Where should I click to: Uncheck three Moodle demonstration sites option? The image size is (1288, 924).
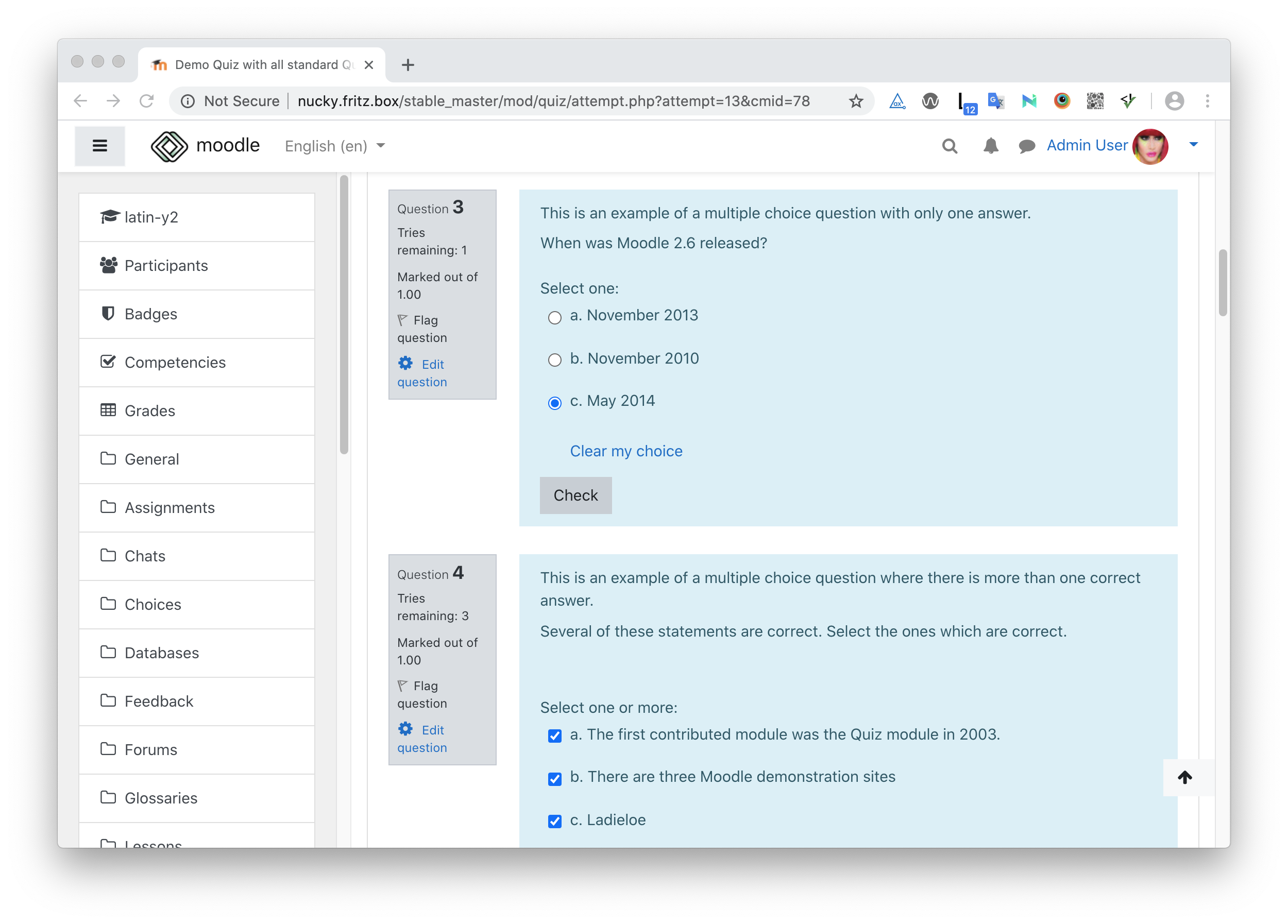(554, 779)
